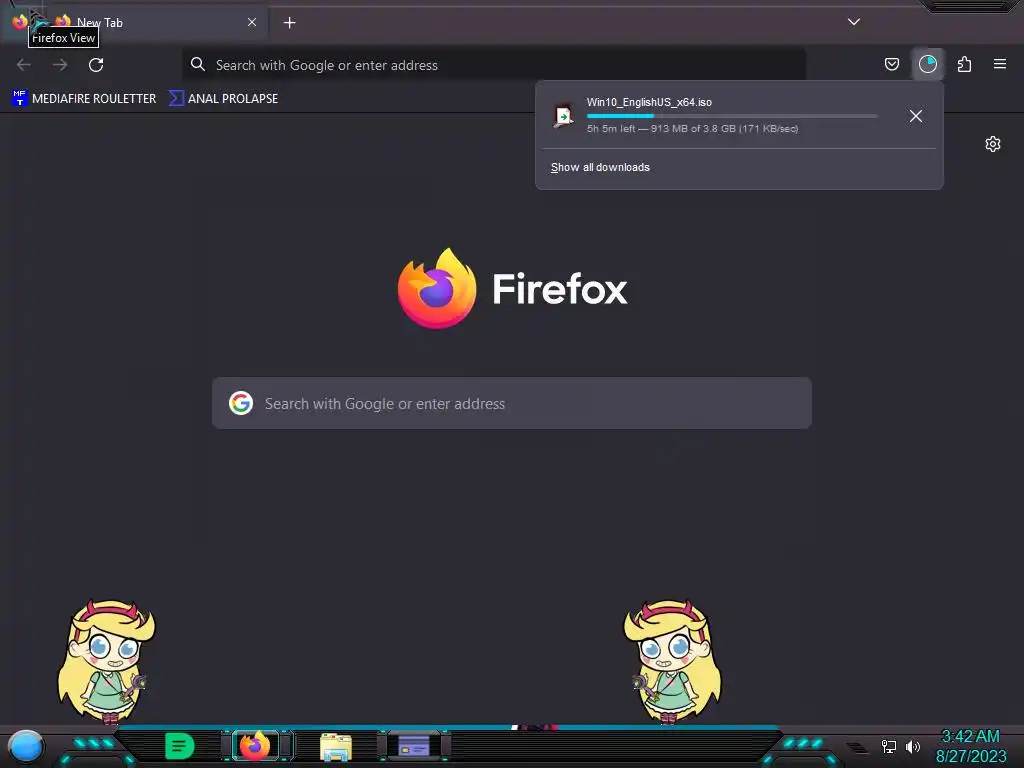Open the list all tabs chevron

(854, 22)
